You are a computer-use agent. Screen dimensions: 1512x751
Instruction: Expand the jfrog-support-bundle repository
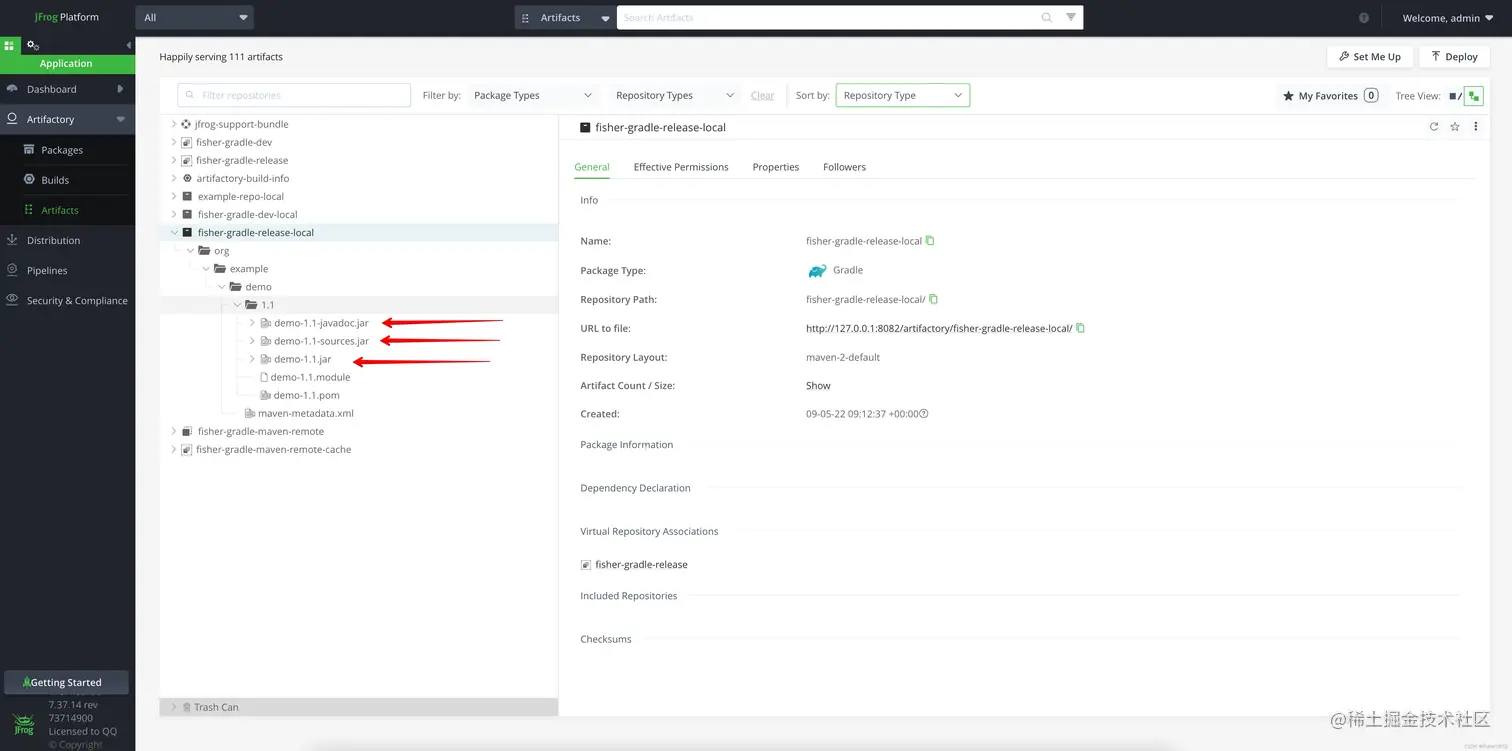[174, 124]
